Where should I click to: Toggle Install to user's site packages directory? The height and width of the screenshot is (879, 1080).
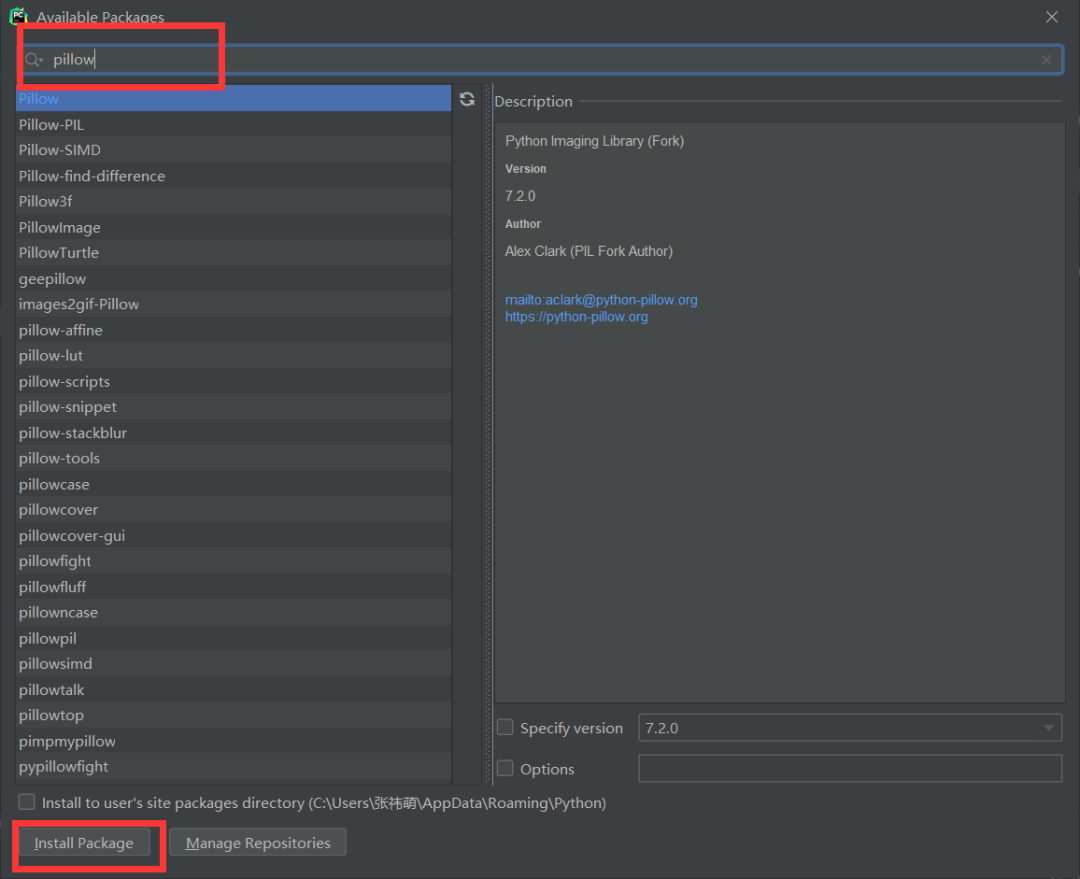[27, 802]
